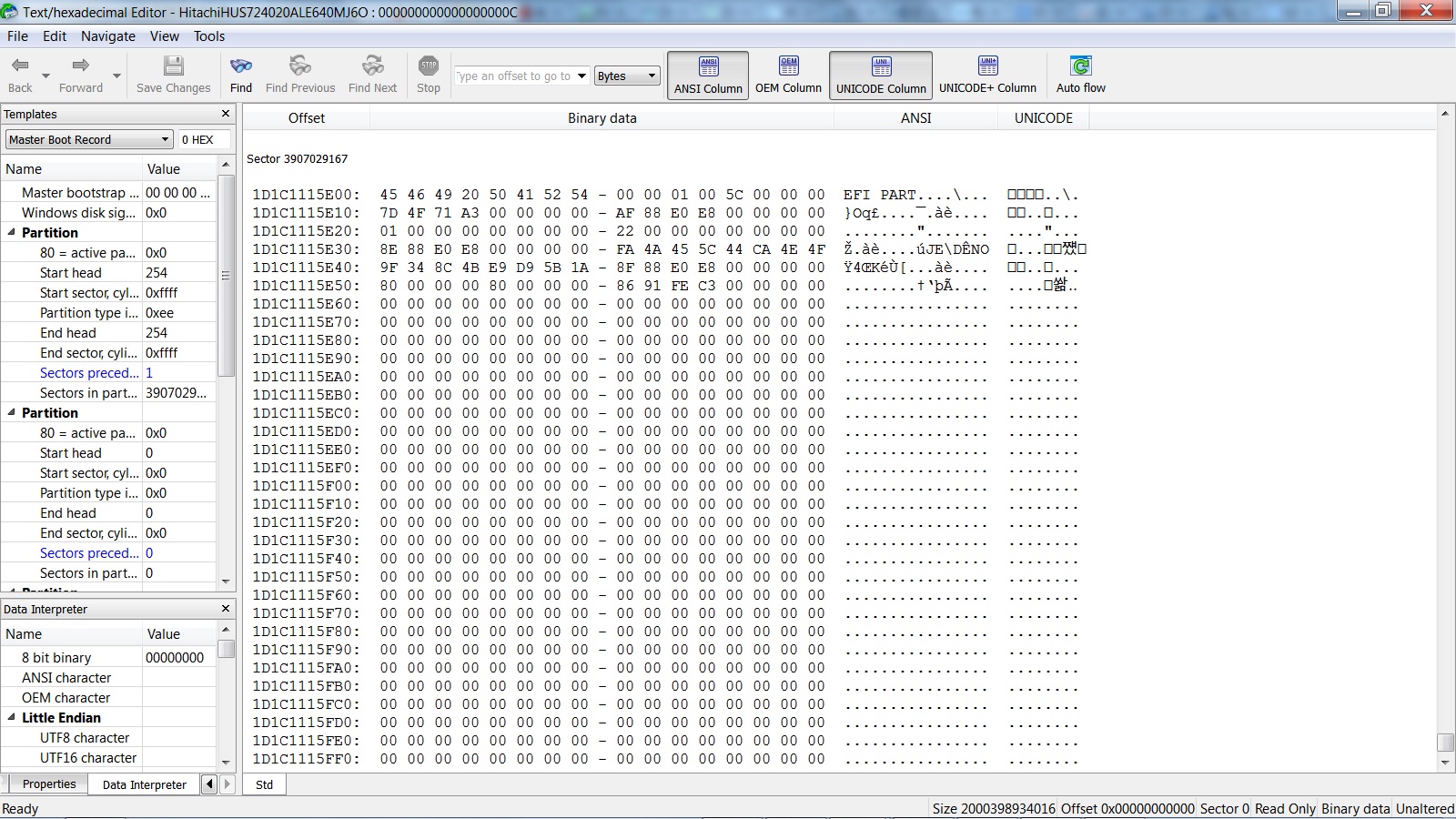Toggle the ANSI Column view
The height and width of the screenshot is (819, 1456).
[708, 75]
